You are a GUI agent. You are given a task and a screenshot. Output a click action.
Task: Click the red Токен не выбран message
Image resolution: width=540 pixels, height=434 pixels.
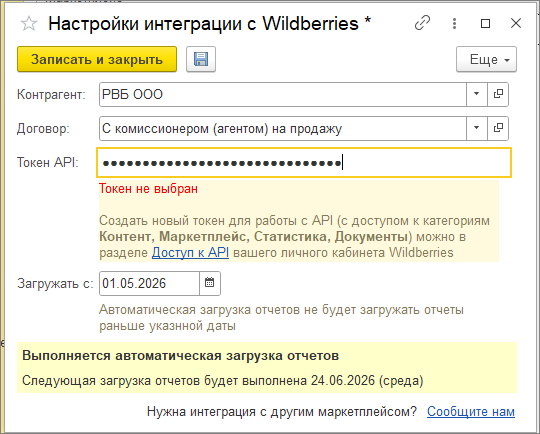coord(148,189)
